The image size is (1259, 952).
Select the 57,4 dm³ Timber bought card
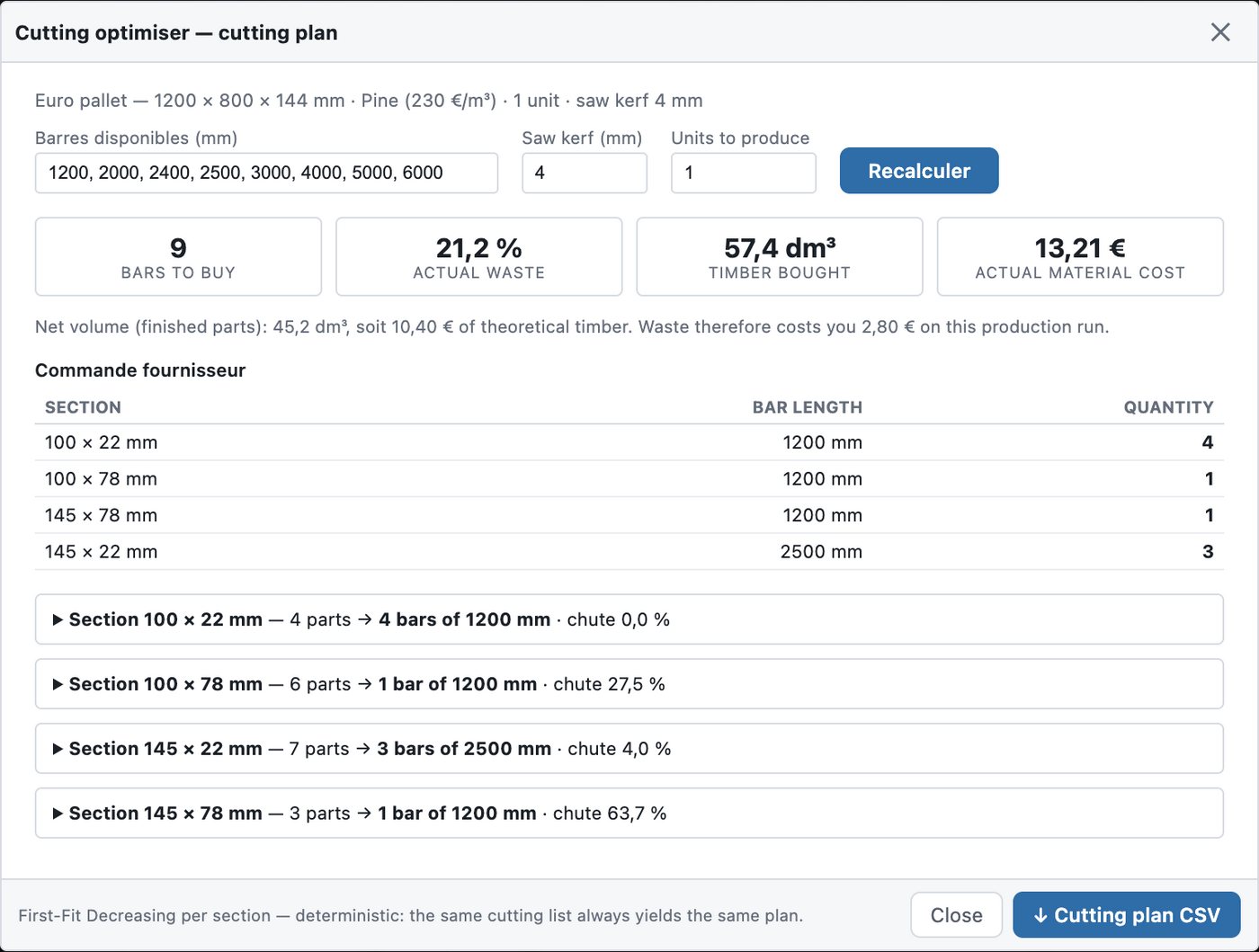[780, 256]
